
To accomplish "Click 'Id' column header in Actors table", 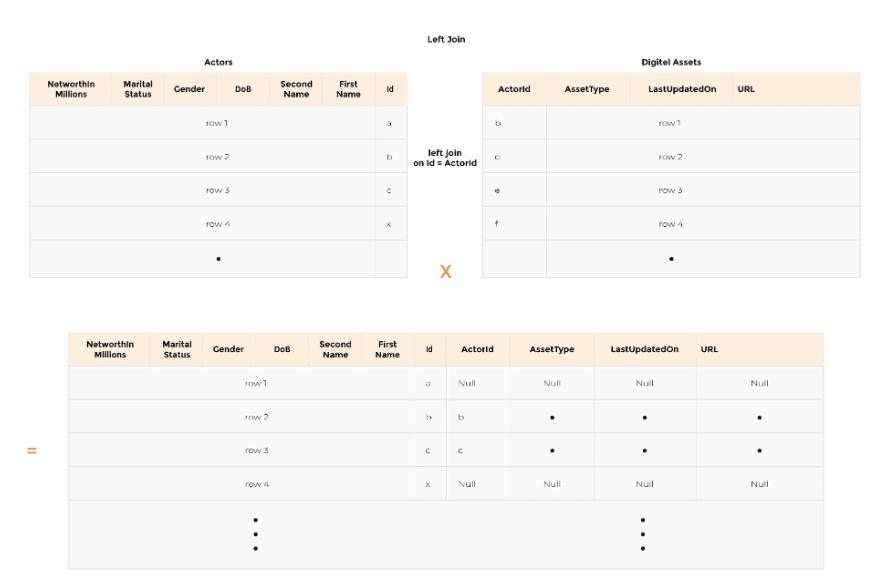I will tap(390, 89).
